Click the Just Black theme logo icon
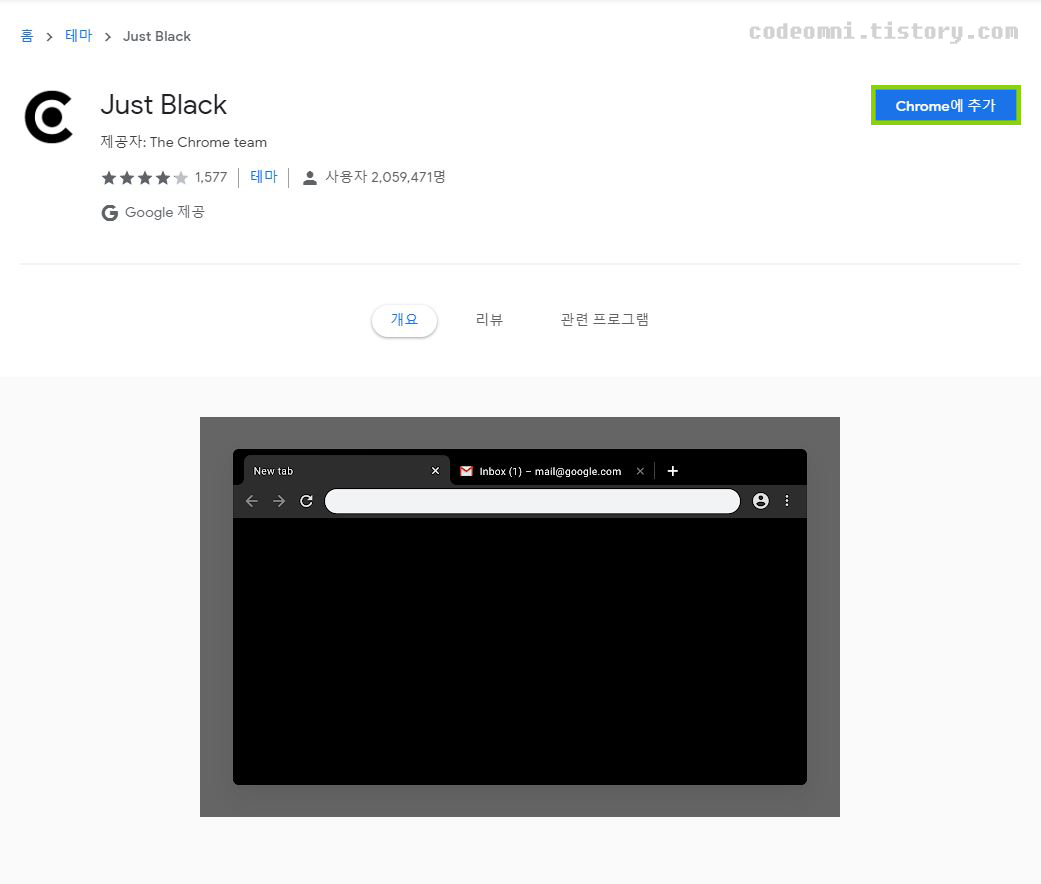1041x884 pixels. pyautogui.click(x=48, y=117)
